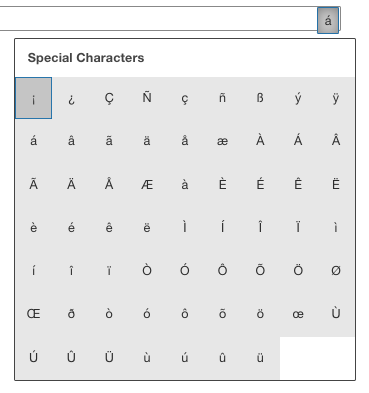The height and width of the screenshot is (393, 369).
Task: Select uppercase Ñ character
Action: click(x=147, y=98)
